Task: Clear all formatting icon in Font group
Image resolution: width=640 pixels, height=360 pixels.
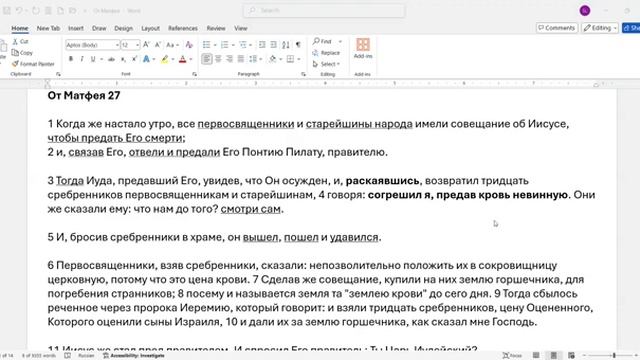Action: [x=189, y=44]
